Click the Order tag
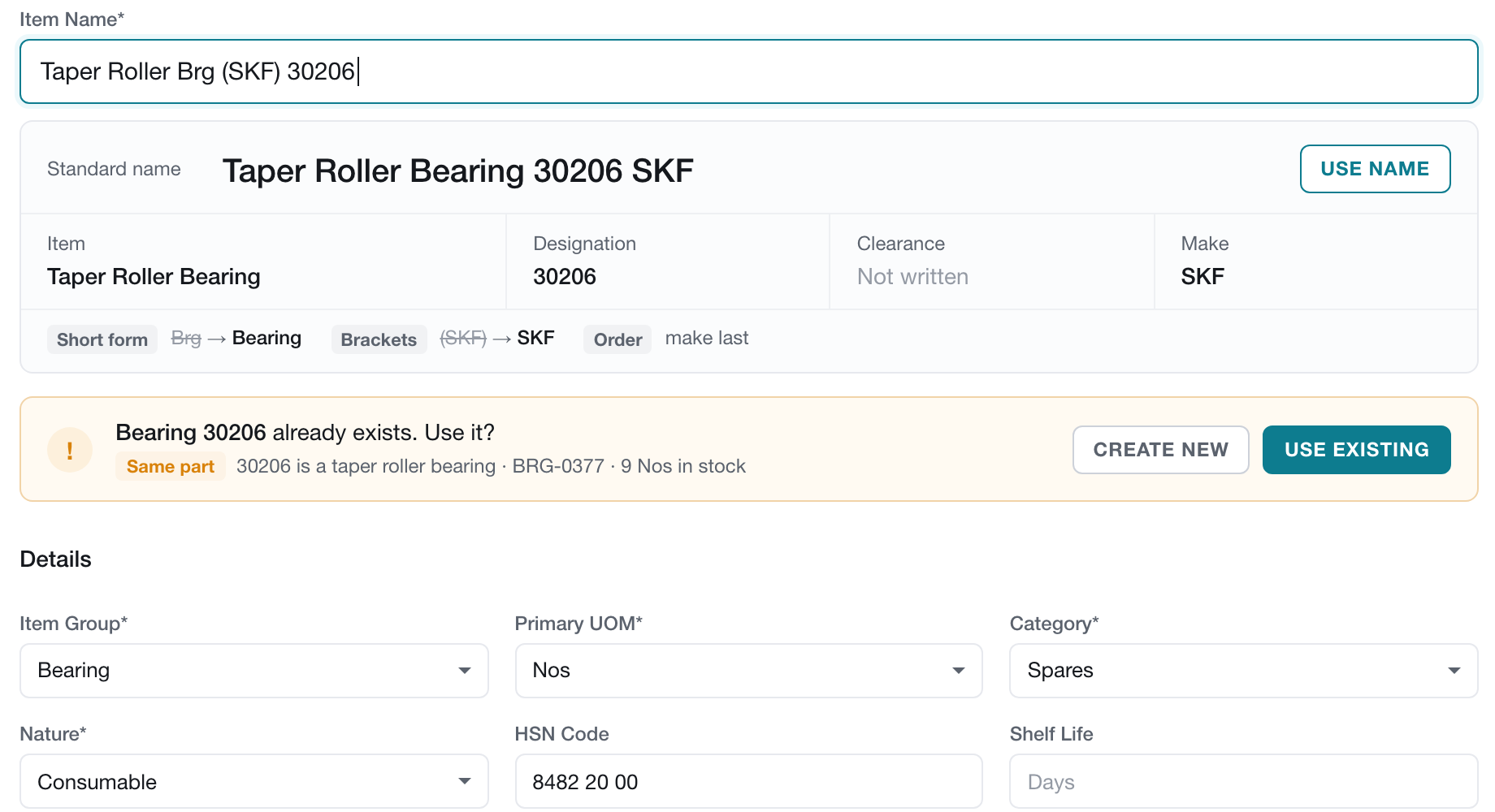The height and width of the screenshot is (812, 1495). point(617,339)
